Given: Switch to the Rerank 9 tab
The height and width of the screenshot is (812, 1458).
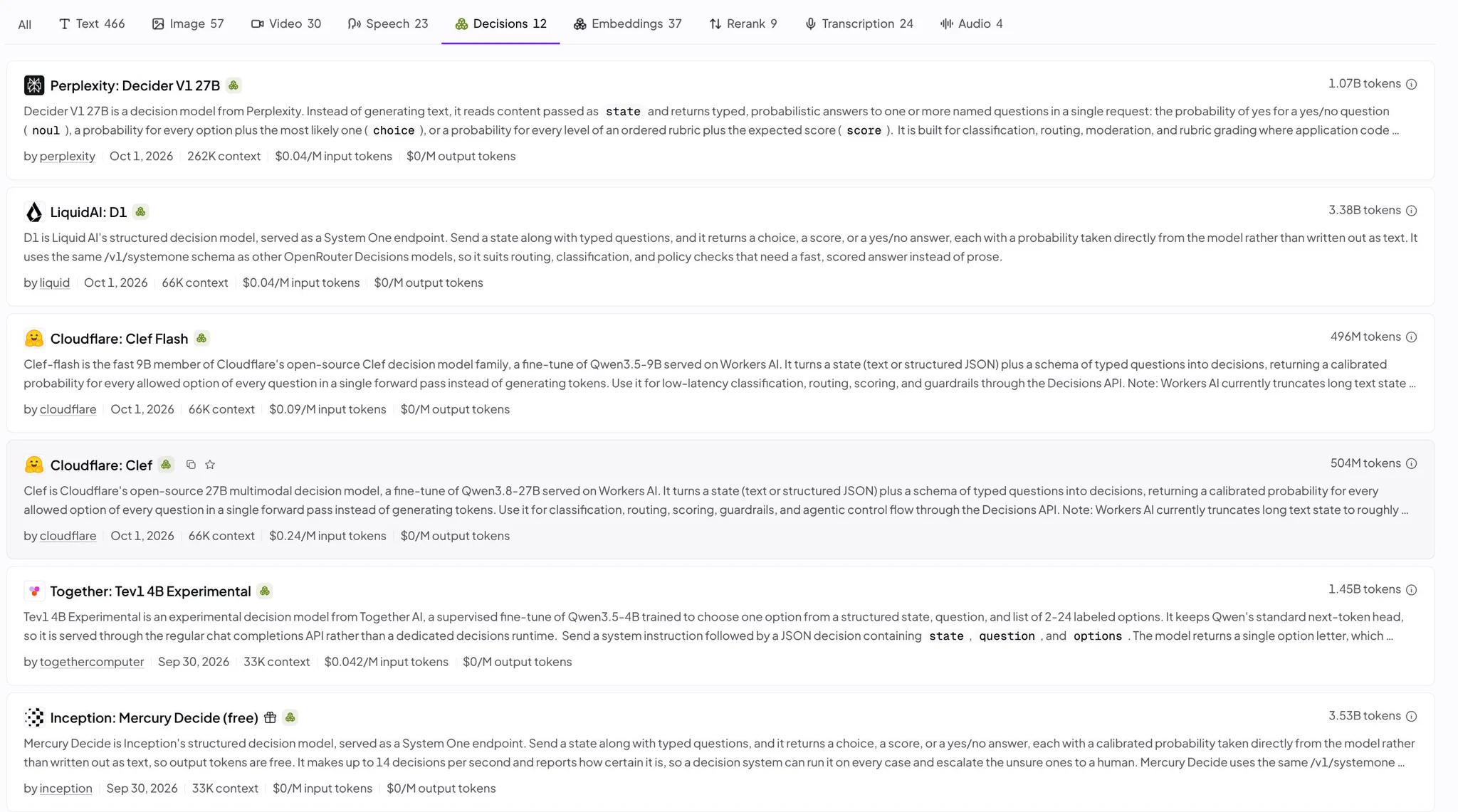Looking at the screenshot, I should click(743, 24).
